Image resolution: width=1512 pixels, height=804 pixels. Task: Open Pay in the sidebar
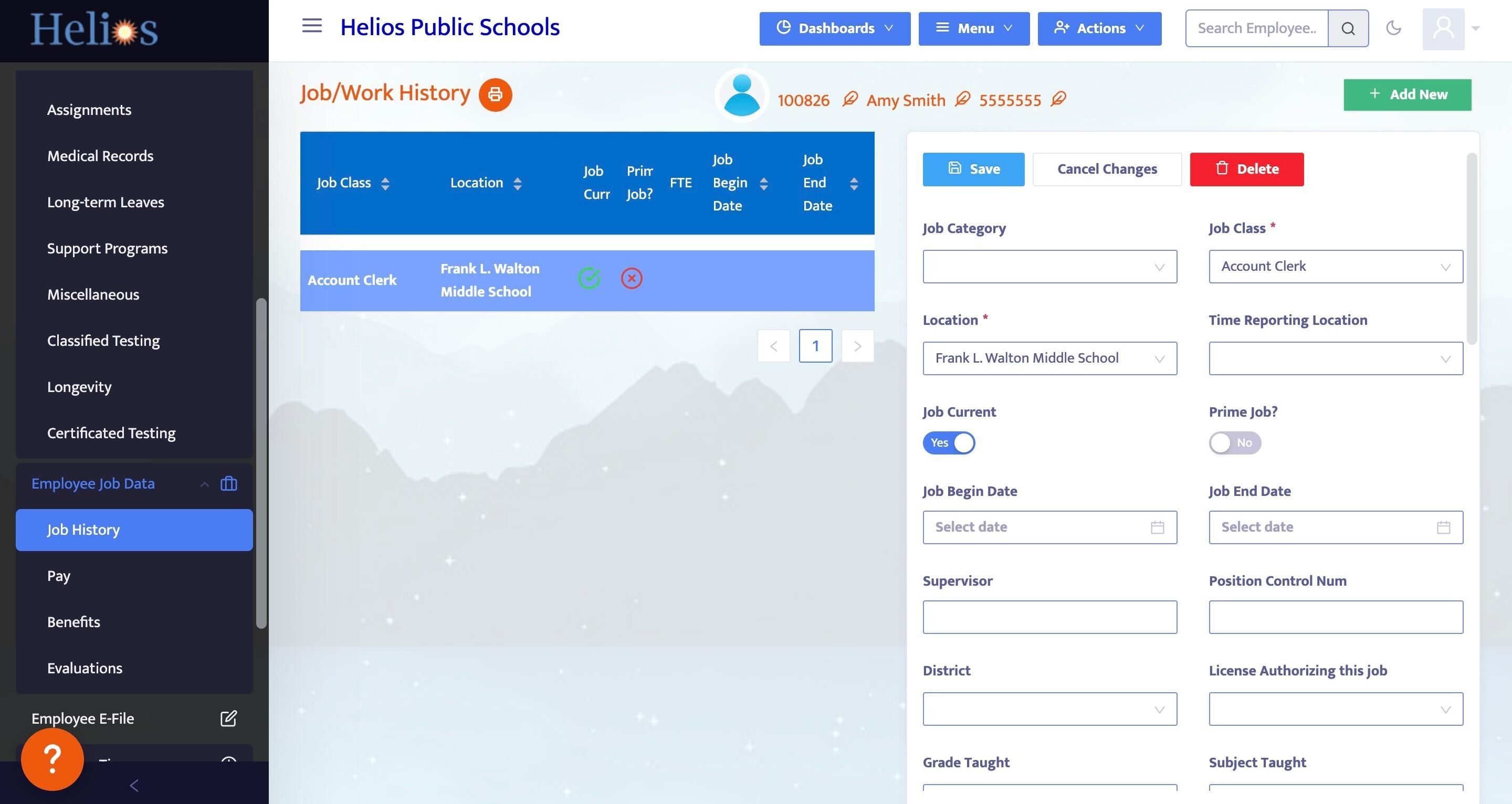pyautogui.click(x=59, y=576)
